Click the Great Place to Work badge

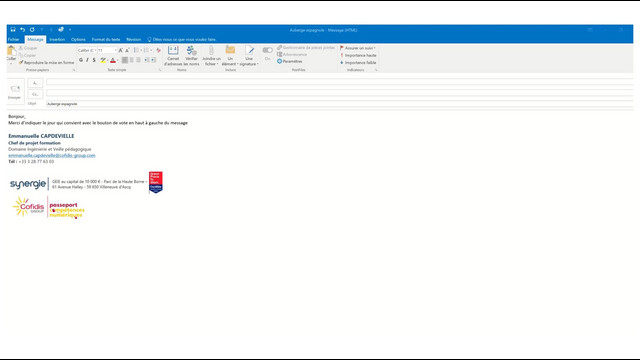[156, 182]
